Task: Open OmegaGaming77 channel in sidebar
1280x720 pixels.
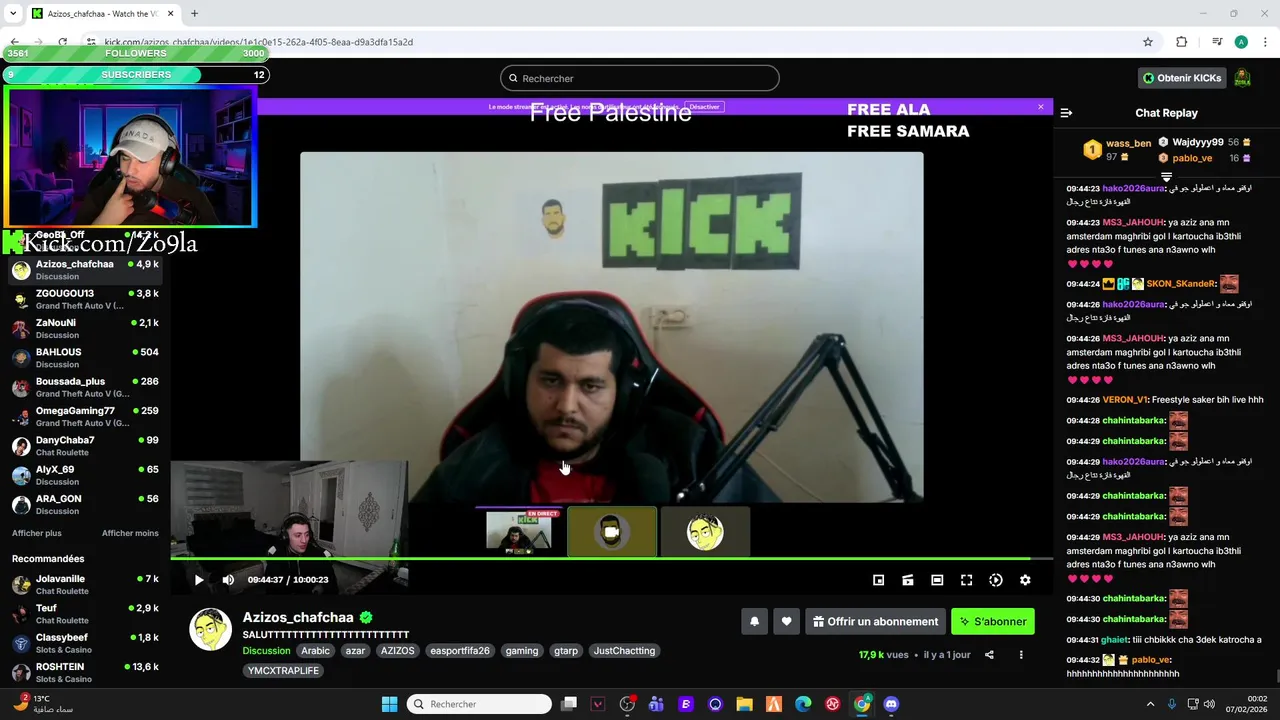Action: coord(85,417)
